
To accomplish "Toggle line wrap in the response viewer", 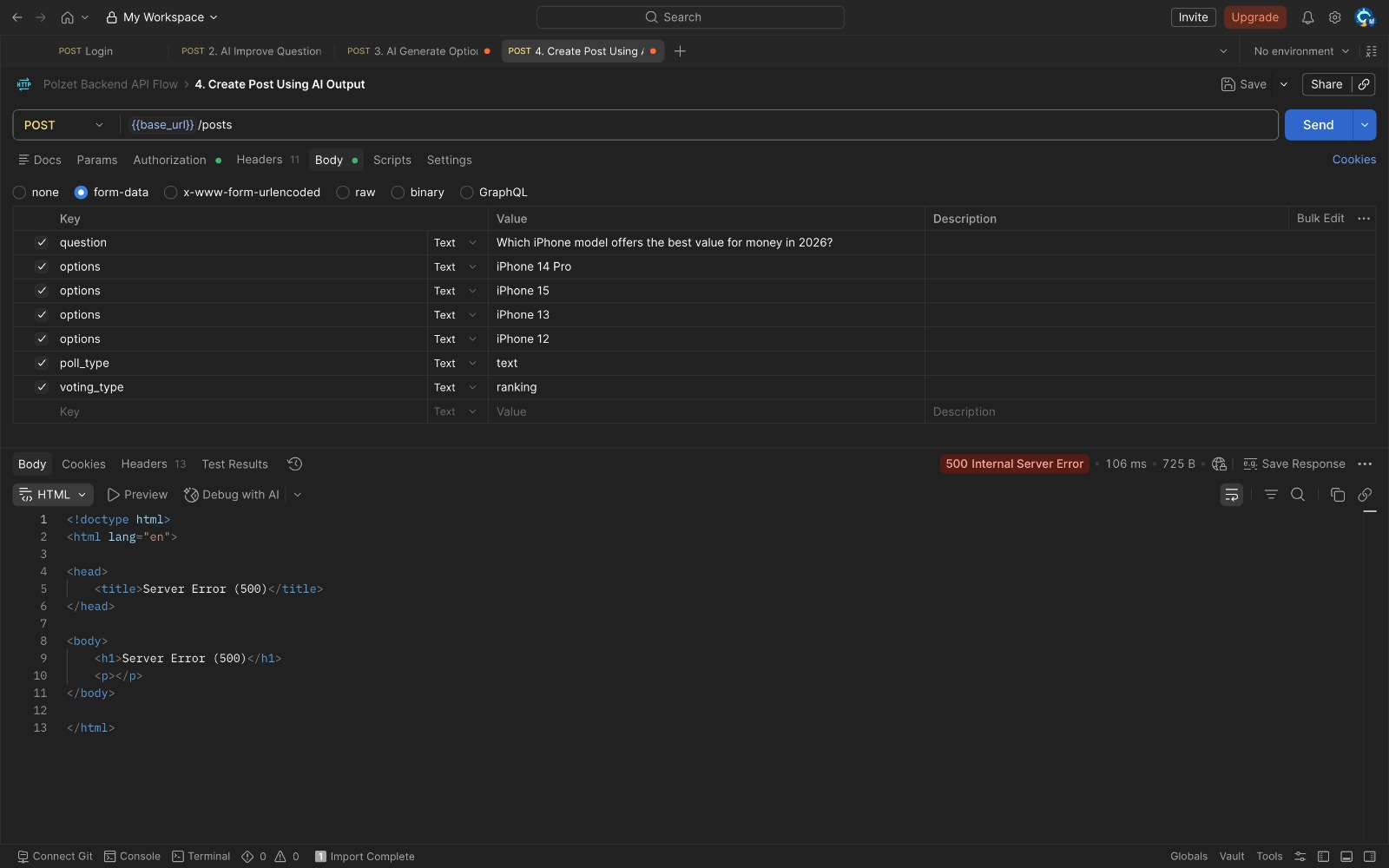I will [x=1232, y=495].
